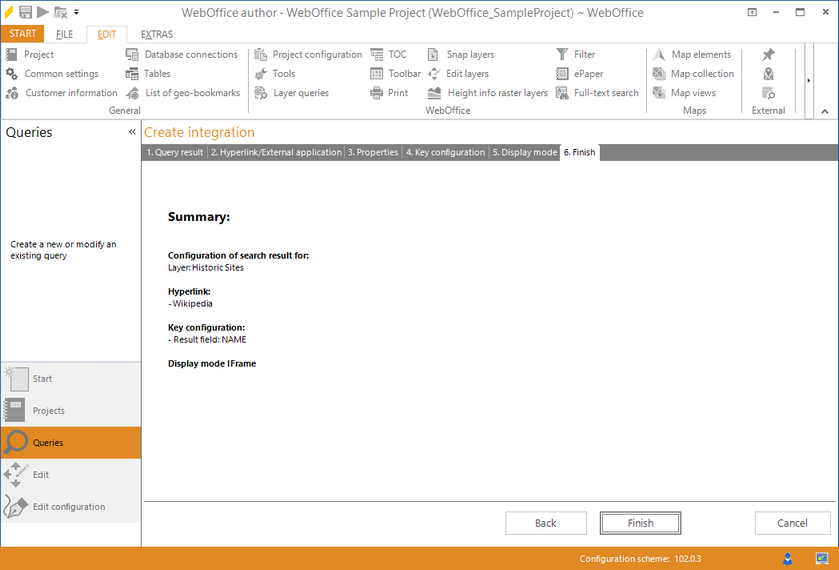This screenshot has height=570, width=839.
Task: Click the pencil icon in title bar
Action: (9, 12)
